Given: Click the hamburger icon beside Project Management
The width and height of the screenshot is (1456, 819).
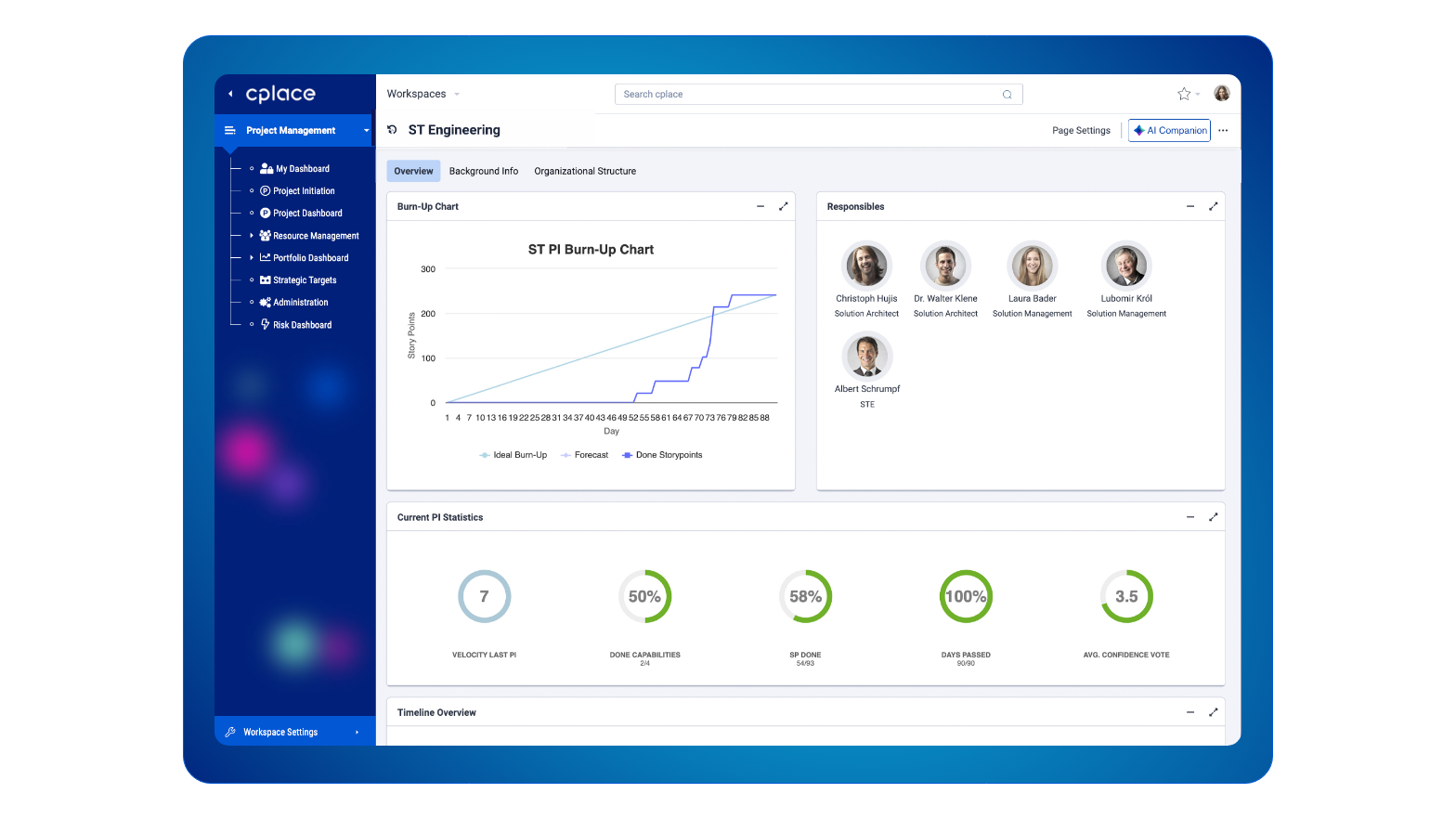Looking at the screenshot, I should pyautogui.click(x=230, y=131).
